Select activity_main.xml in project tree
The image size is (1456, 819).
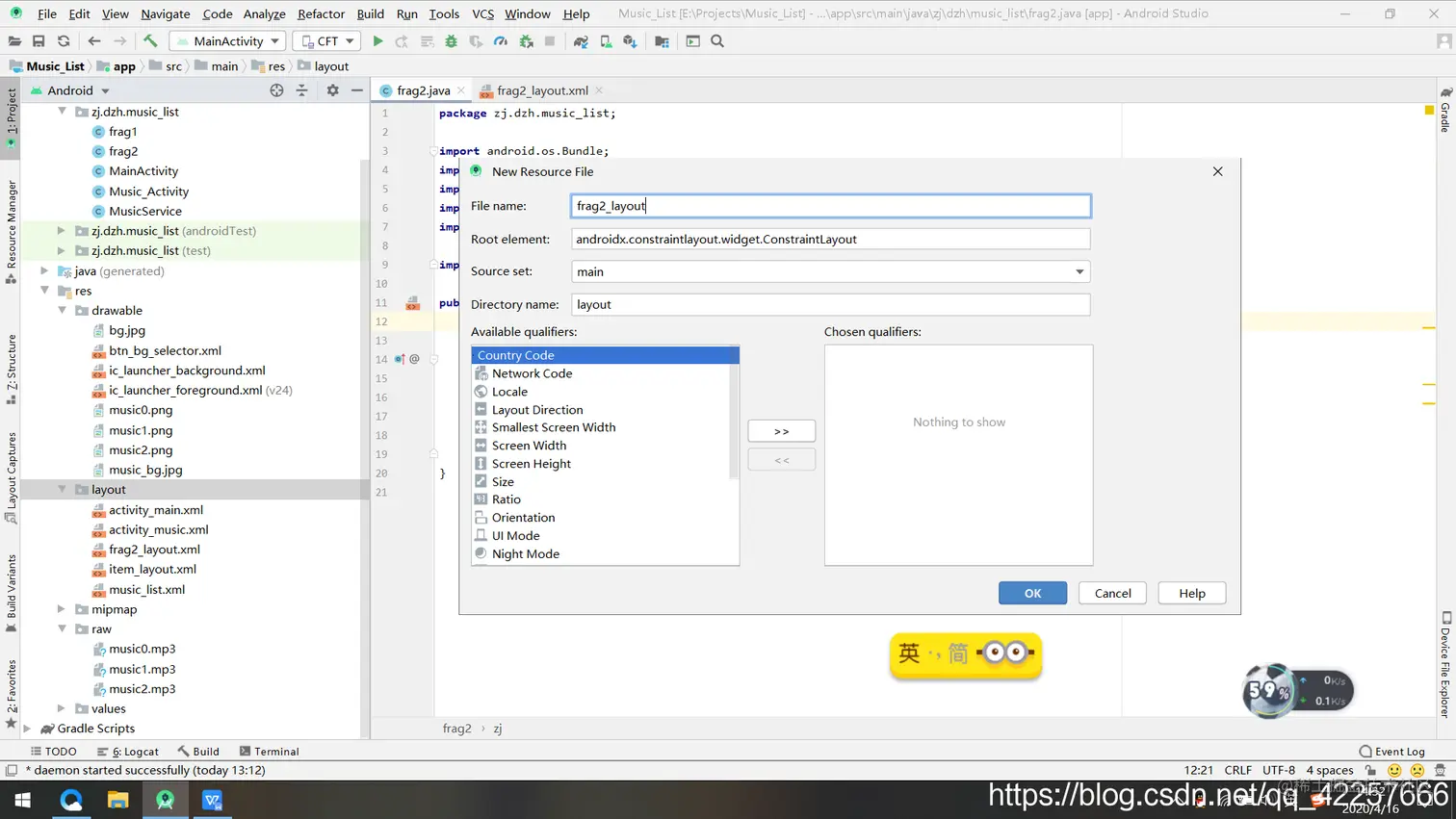[155, 510]
